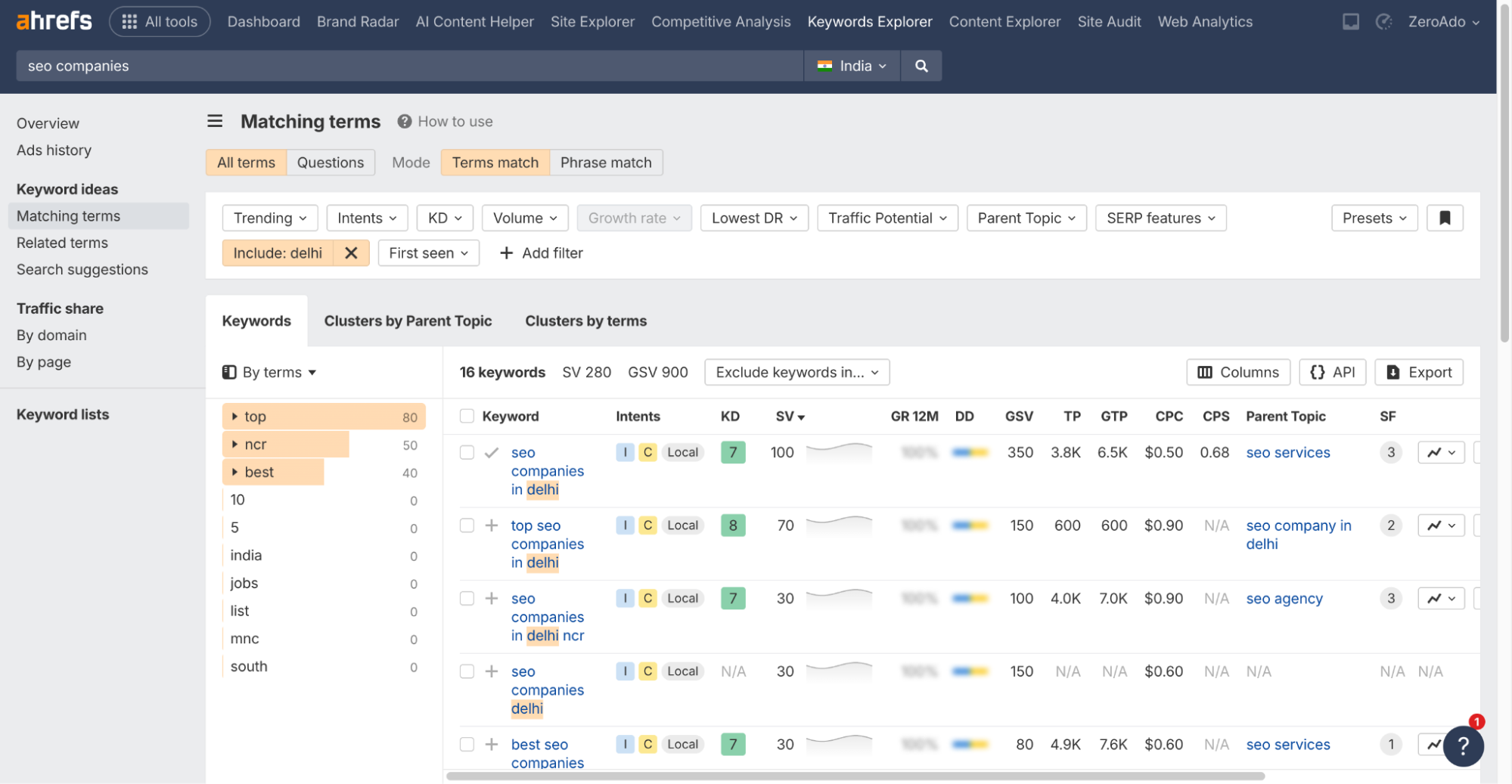Image resolution: width=1512 pixels, height=784 pixels.
Task: Open the All tools grid menu
Action: tap(160, 22)
